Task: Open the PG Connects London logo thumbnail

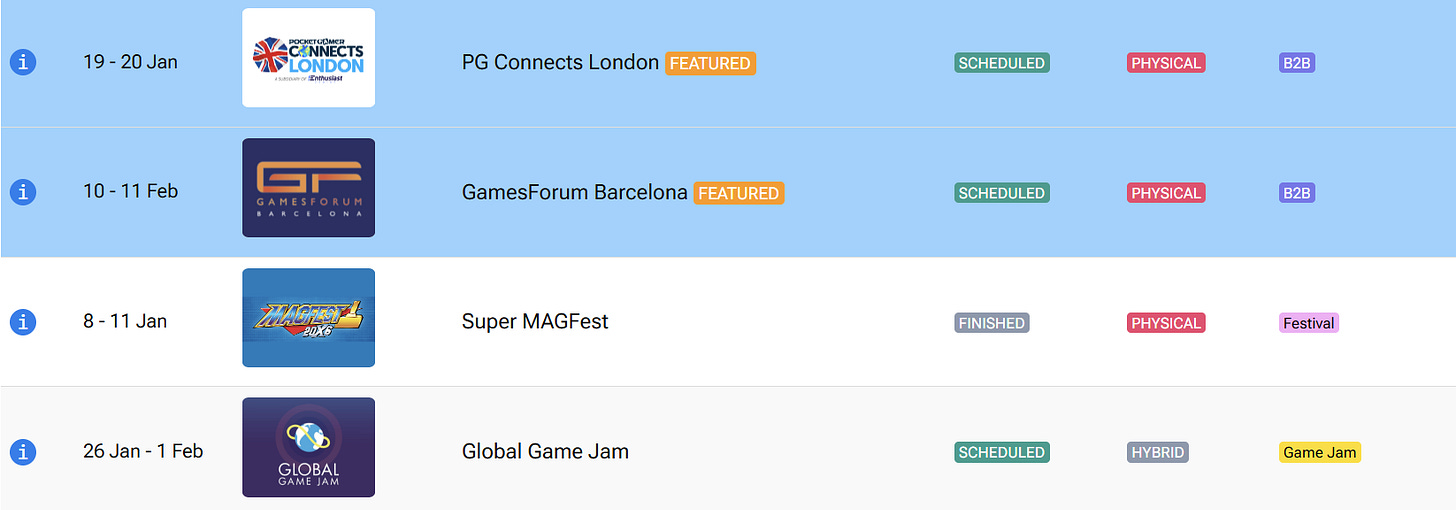Action: coord(308,58)
